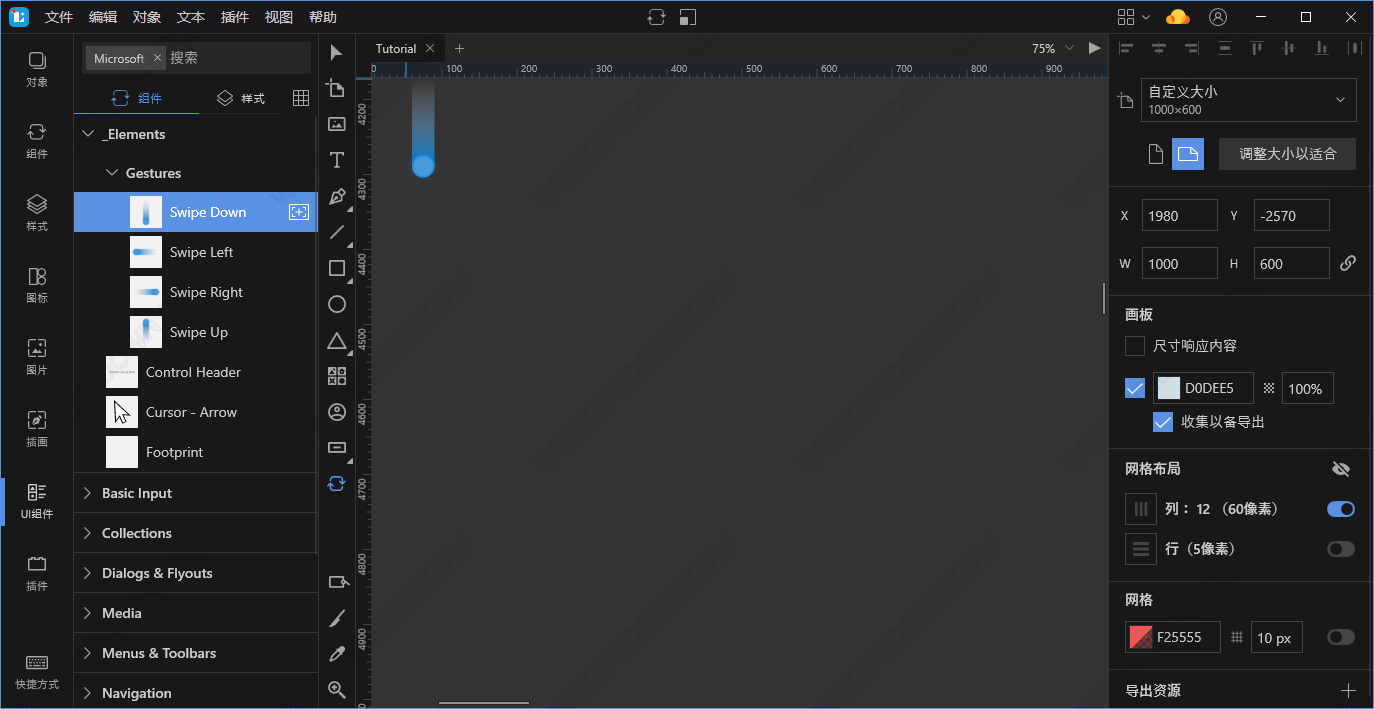Expand the Menus & Toolbars group
The image size is (1374, 709).
coord(88,653)
